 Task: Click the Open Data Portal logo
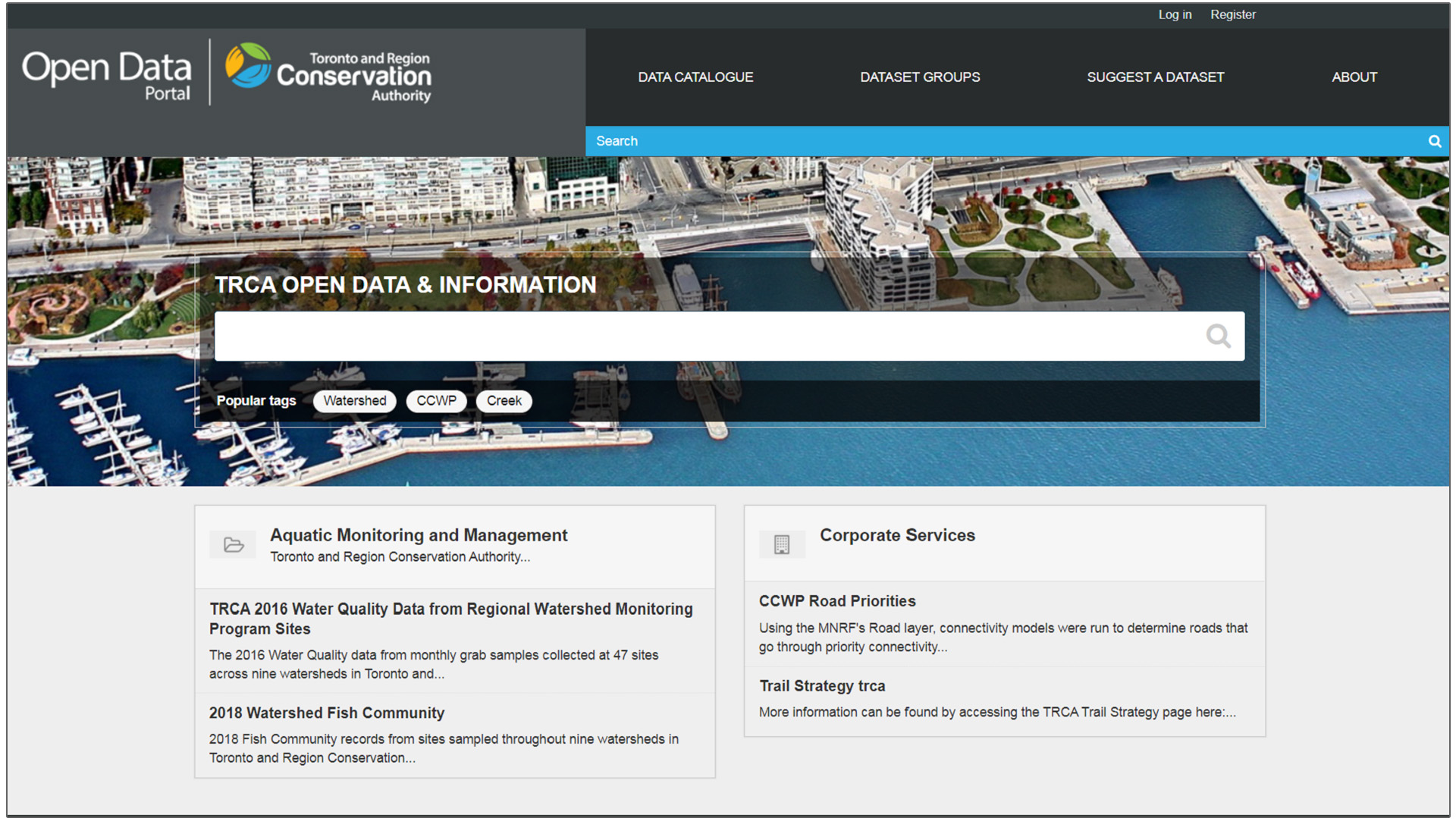point(106,75)
